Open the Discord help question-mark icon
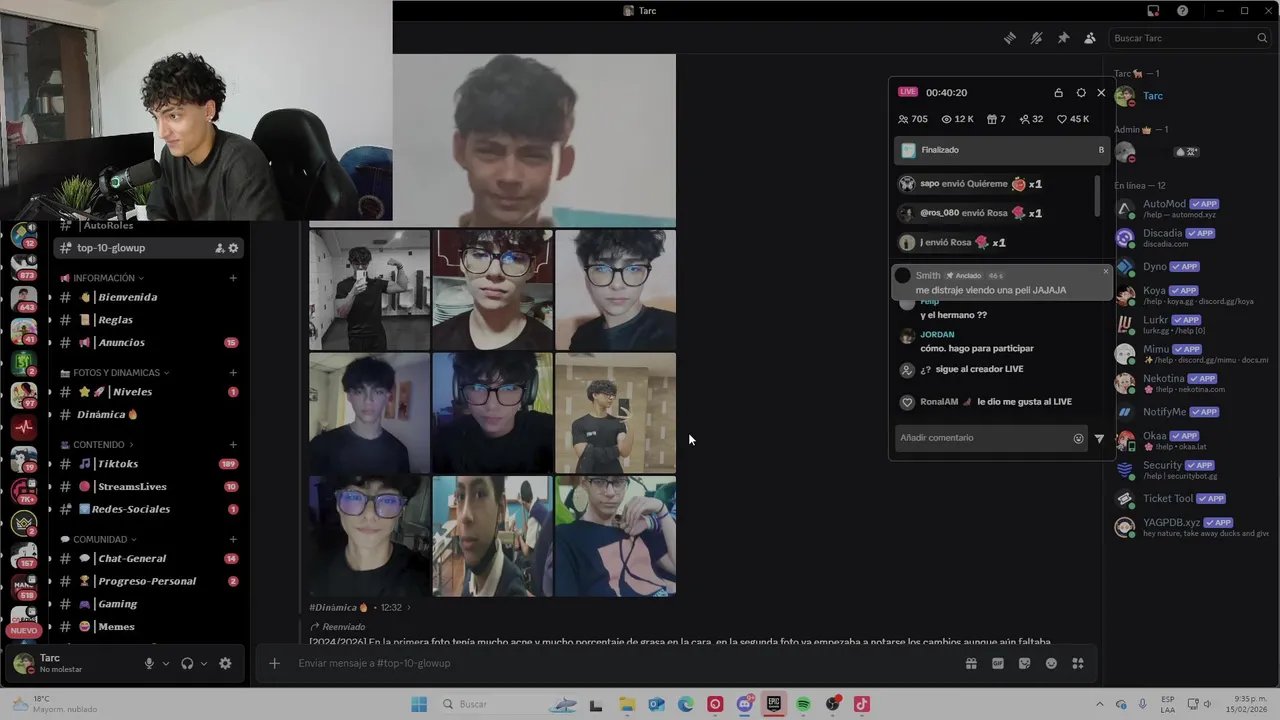 tap(1183, 11)
